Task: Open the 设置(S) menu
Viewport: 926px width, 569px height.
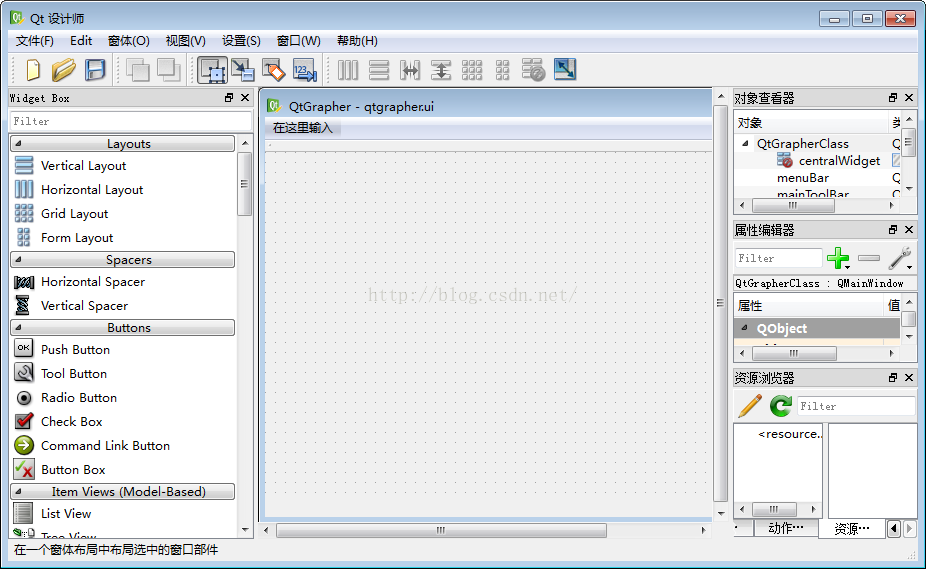Action: point(241,41)
